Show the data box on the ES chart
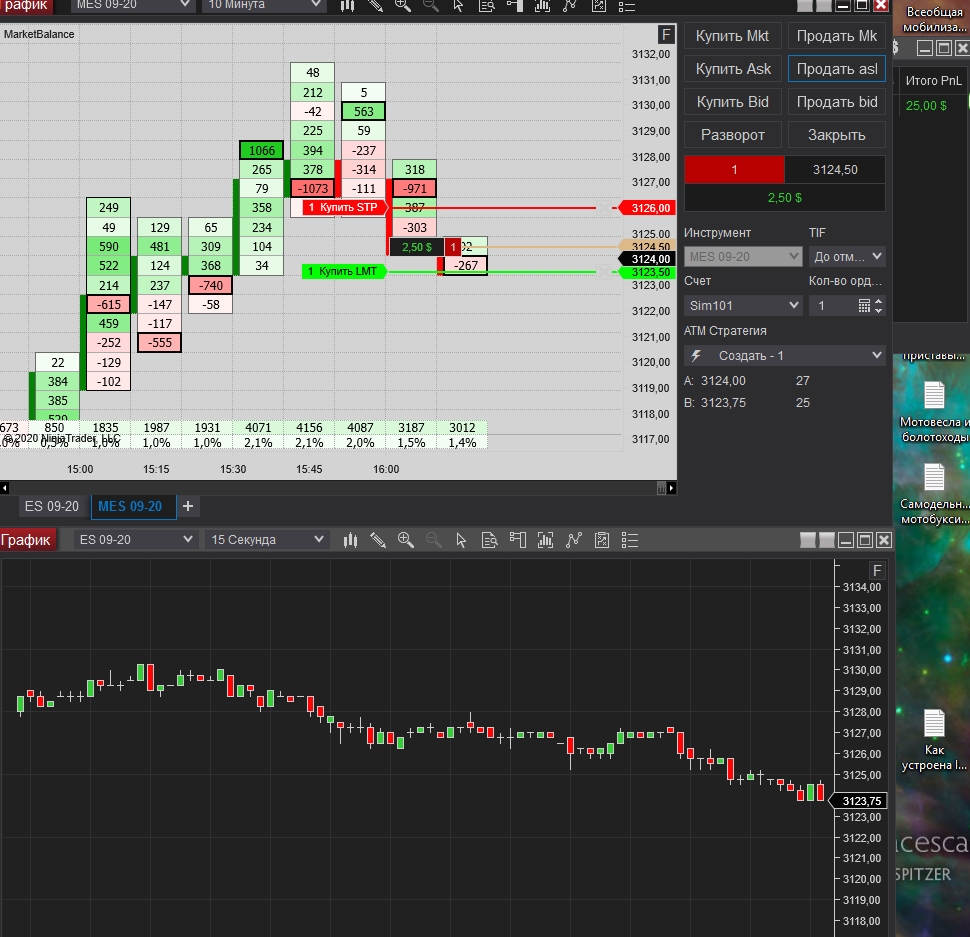This screenshot has width=970, height=937. [489, 540]
